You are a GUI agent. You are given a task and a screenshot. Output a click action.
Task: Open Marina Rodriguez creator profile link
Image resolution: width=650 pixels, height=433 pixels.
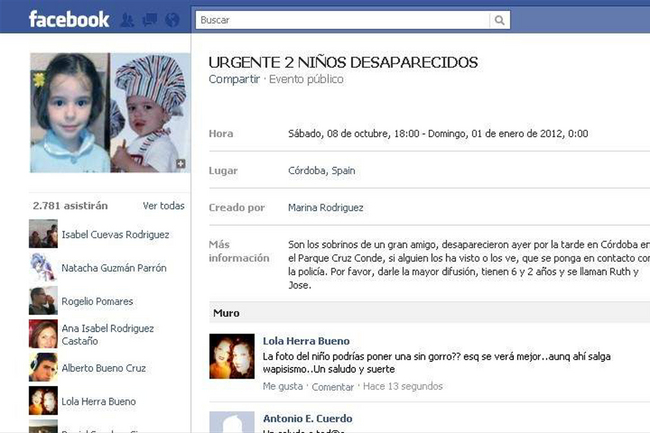pyautogui.click(x=325, y=207)
